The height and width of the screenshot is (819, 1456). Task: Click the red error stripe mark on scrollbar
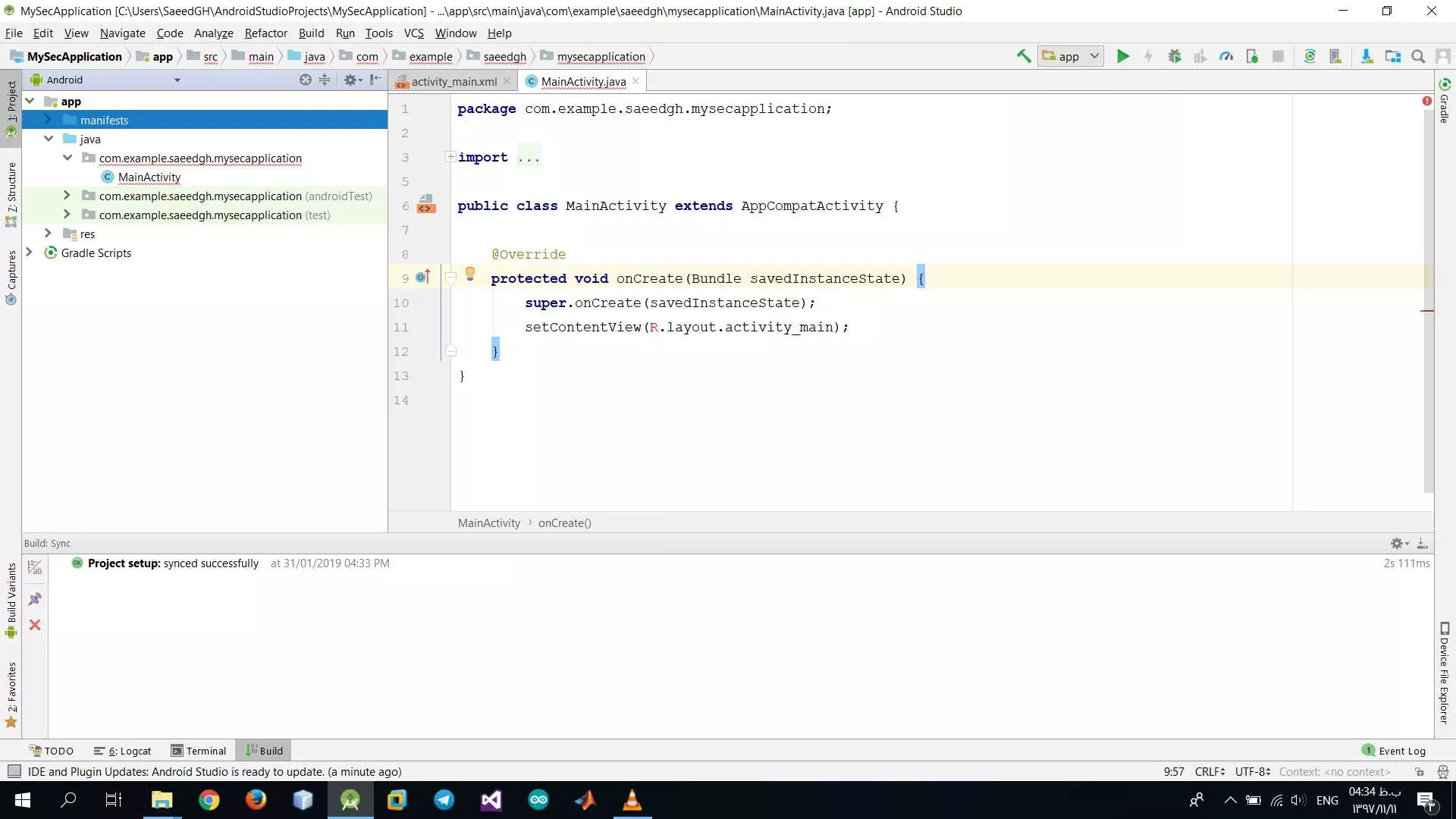pyautogui.click(x=1427, y=311)
